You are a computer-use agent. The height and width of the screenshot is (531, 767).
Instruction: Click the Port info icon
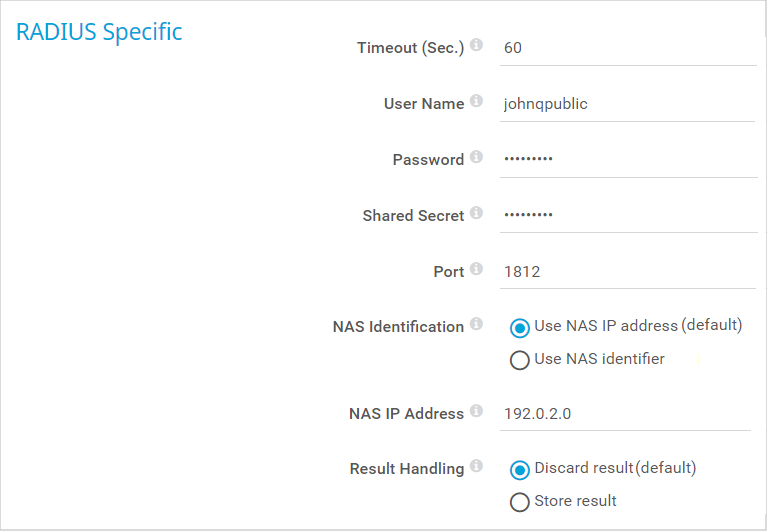pyautogui.click(x=476, y=269)
